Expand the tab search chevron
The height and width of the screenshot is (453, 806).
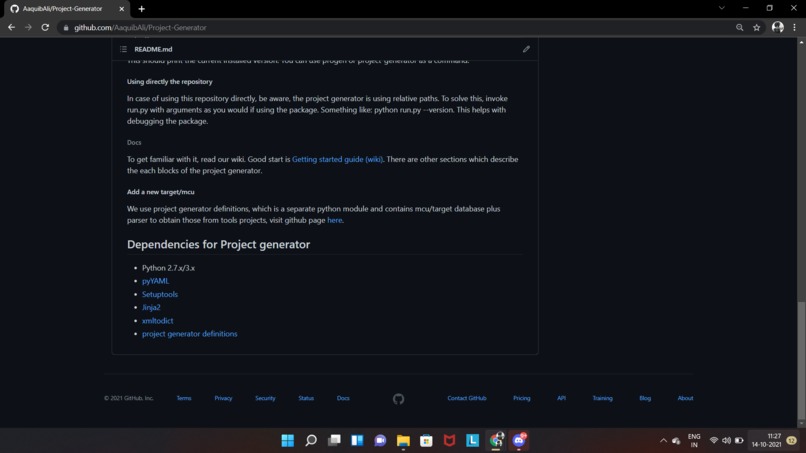pos(722,8)
